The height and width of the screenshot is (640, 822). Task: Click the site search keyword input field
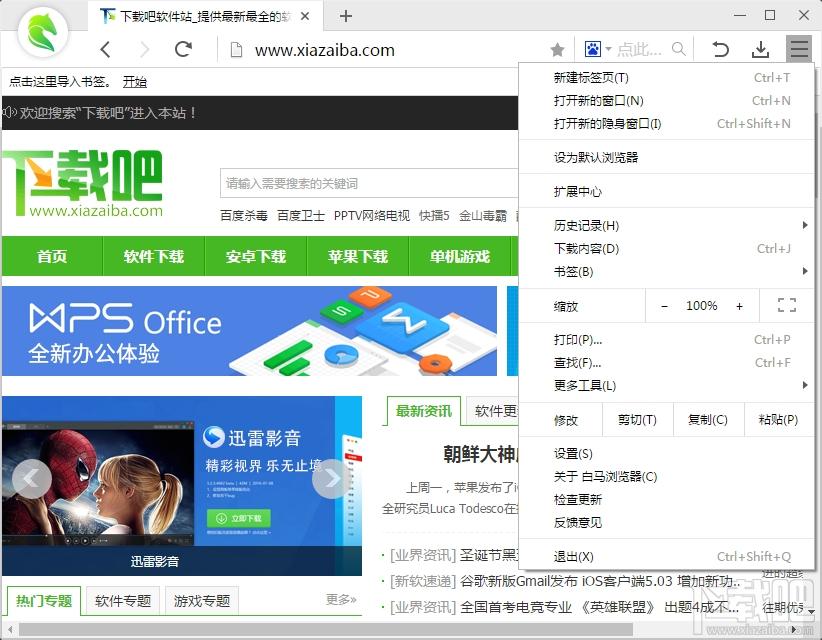coord(369,183)
